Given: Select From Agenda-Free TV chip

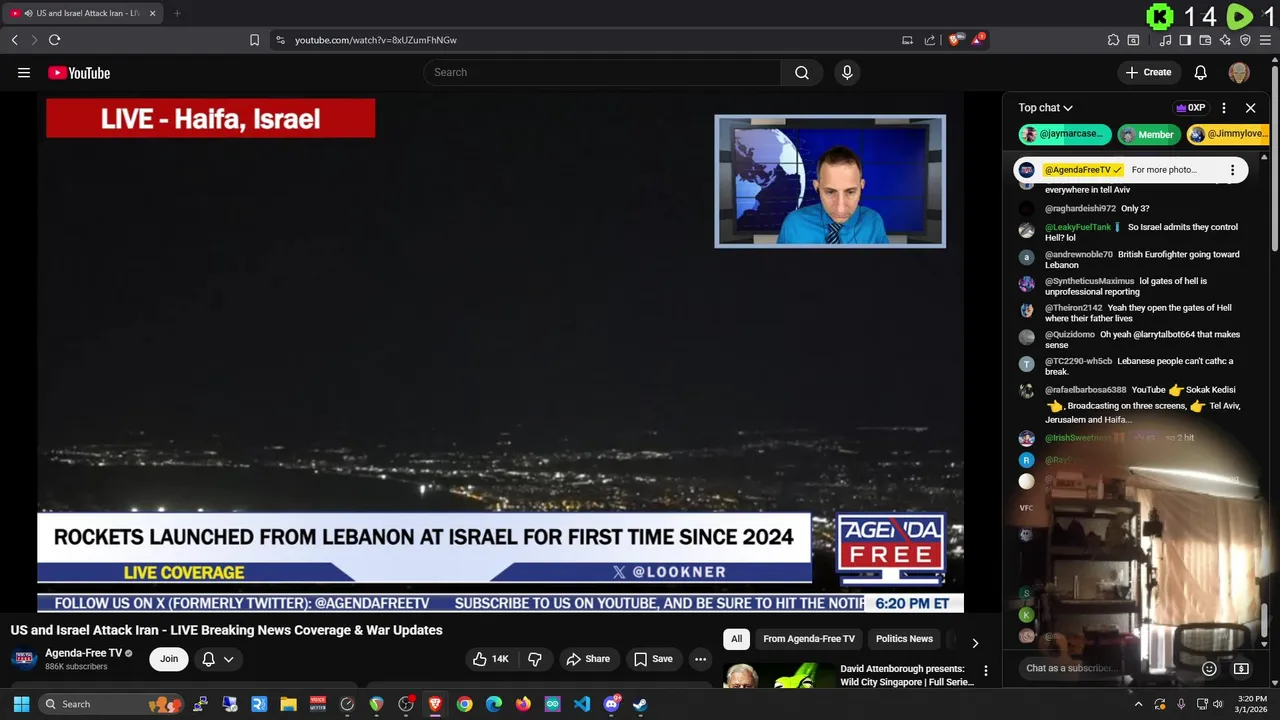Looking at the screenshot, I should 809,639.
